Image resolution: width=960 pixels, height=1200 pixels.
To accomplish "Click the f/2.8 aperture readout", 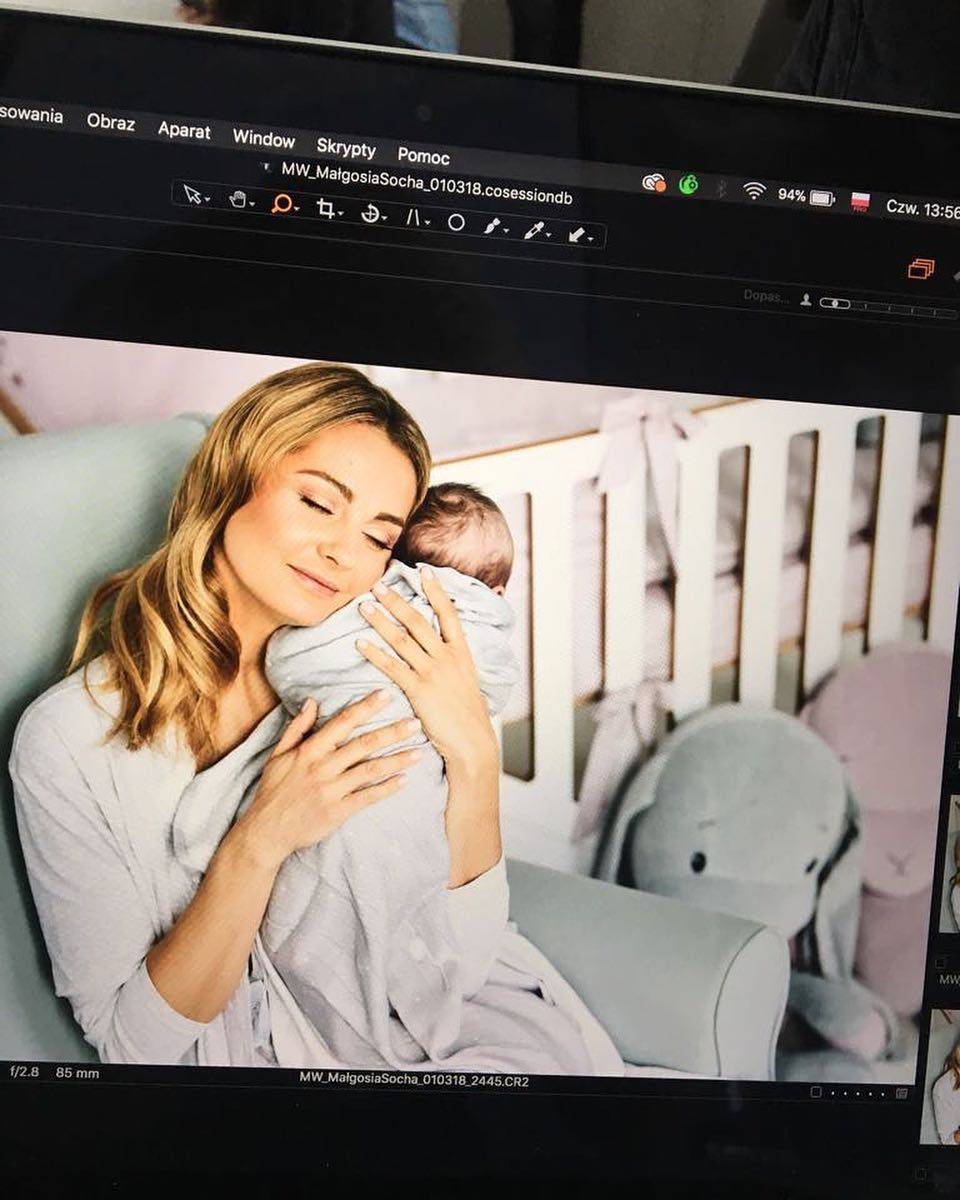I will pyautogui.click(x=26, y=1071).
